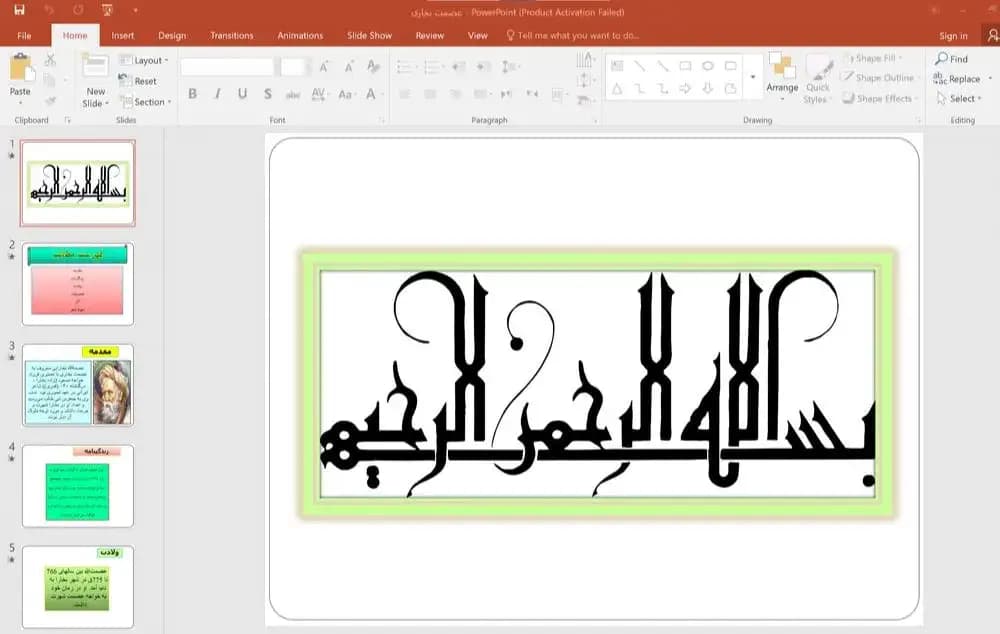This screenshot has height=634, width=1000.
Task: Switch to the Design tab
Action: (172, 36)
